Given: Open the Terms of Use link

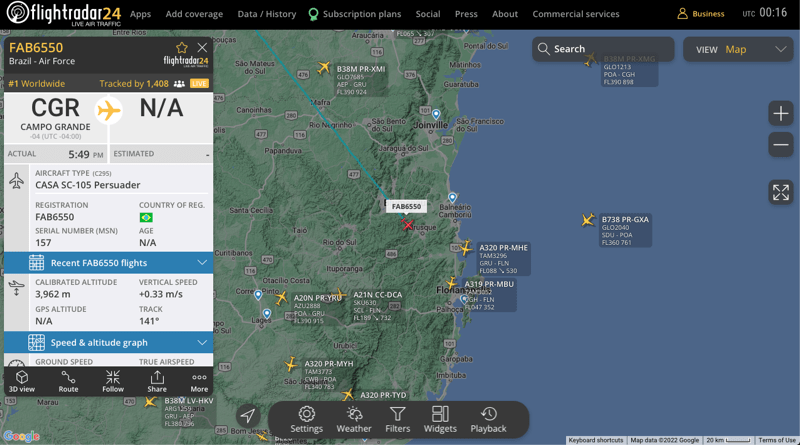Looking at the screenshot, I should point(777,440).
